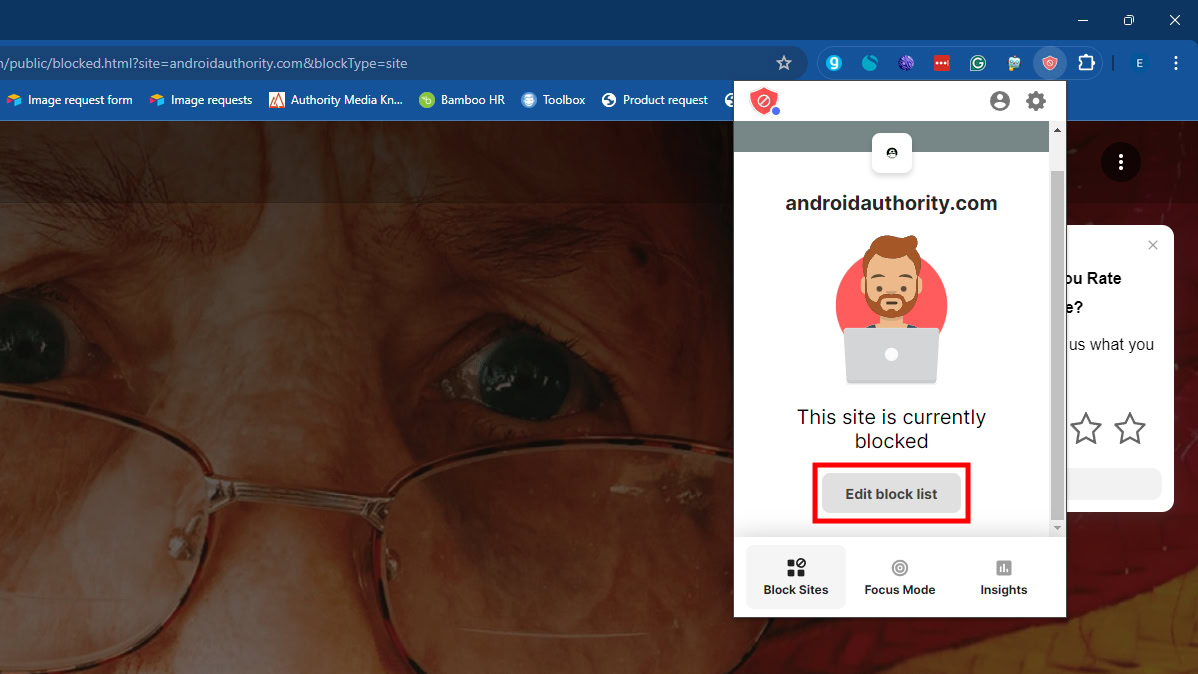The height and width of the screenshot is (674, 1198).
Task: Open the Image requests bookmark
Action: 201,100
